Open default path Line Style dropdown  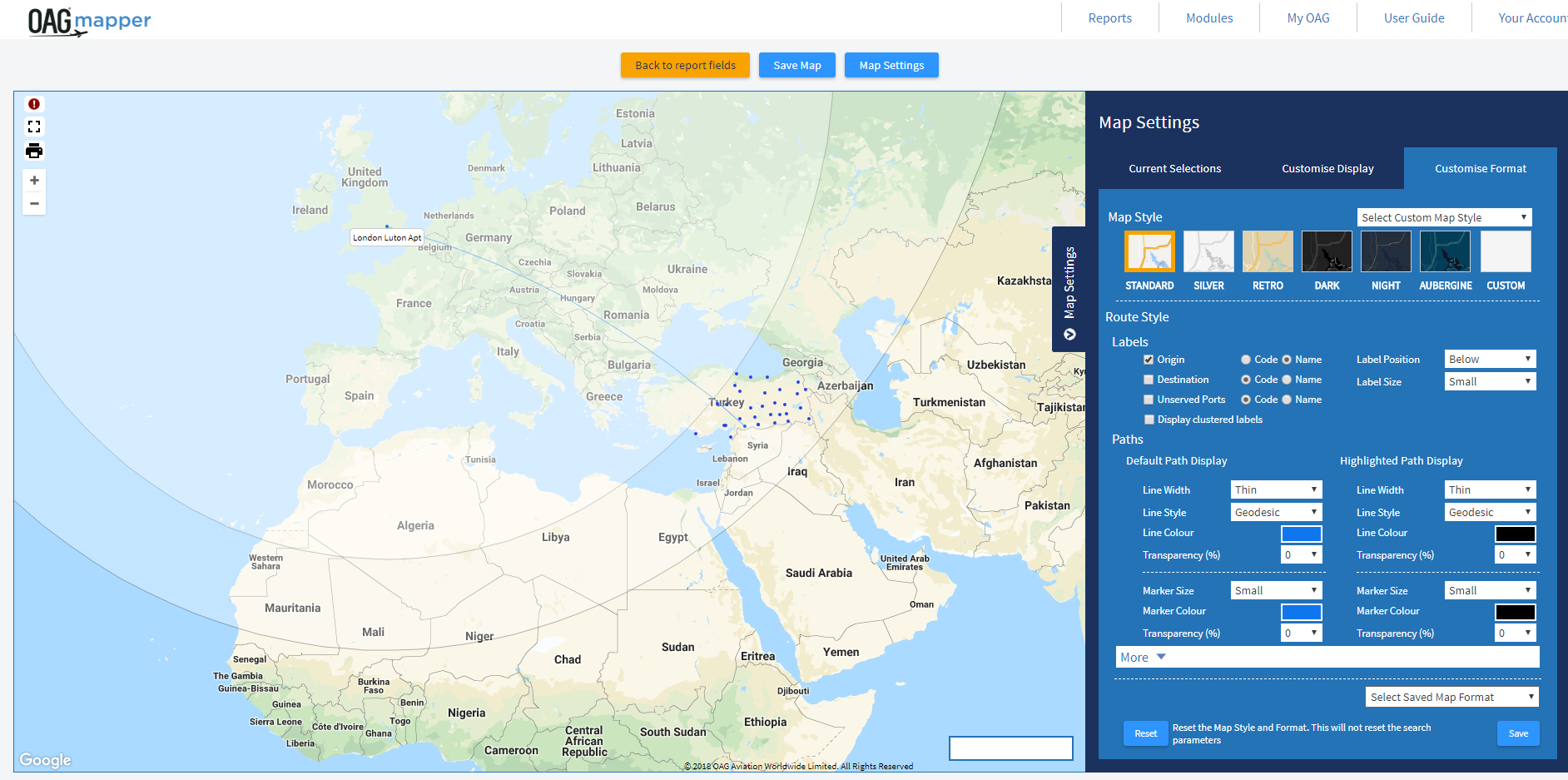(x=1276, y=512)
